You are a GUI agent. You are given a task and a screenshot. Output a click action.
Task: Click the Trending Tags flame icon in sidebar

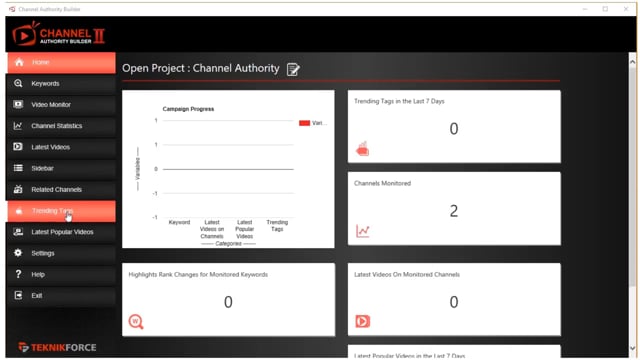tap(19, 211)
